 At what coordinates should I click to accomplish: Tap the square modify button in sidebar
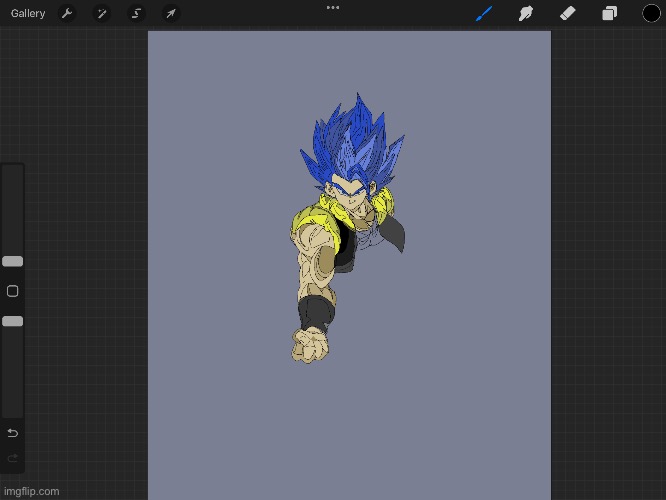coord(13,291)
